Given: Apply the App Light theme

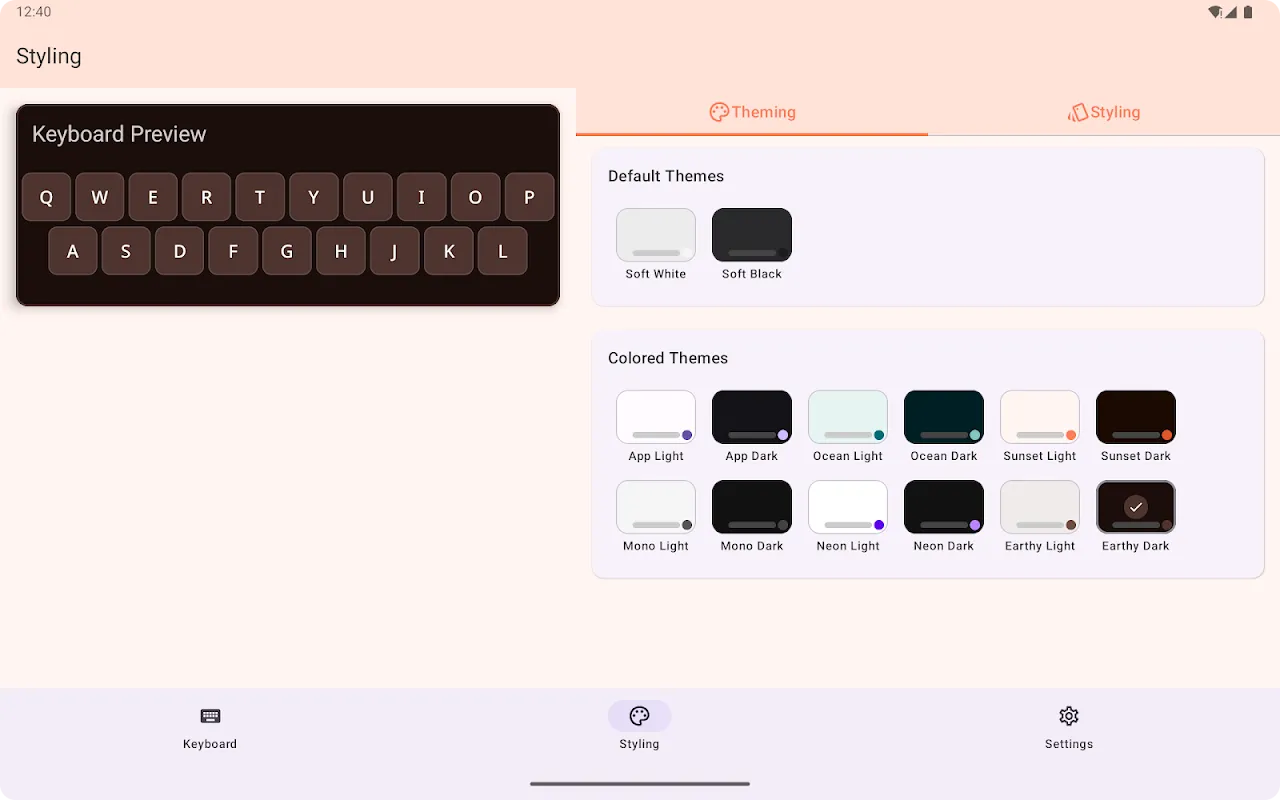Looking at the screenshot, I should (656, 417).
